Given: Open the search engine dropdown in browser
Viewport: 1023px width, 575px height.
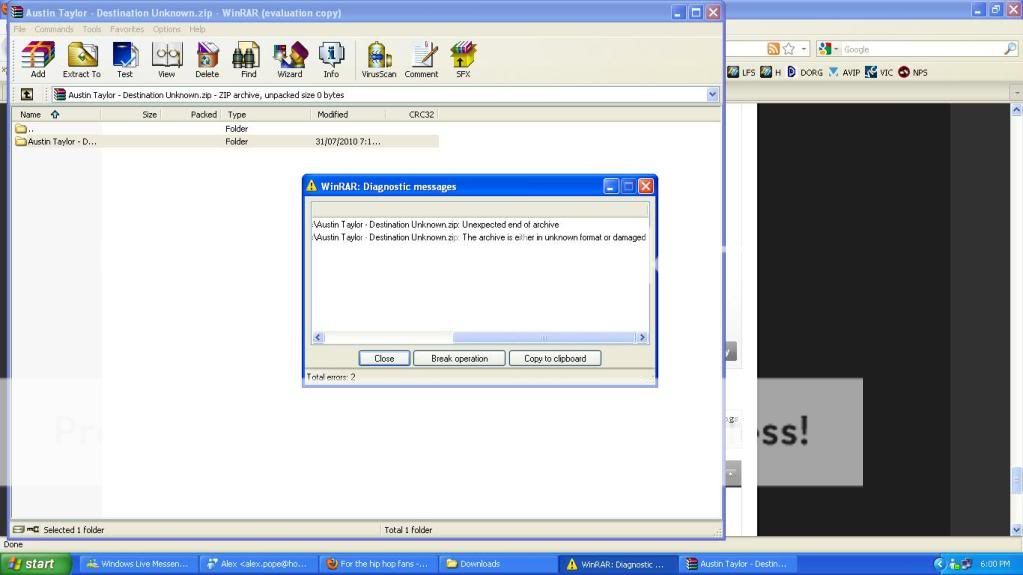Looking at the screenshot, I should pos(828,49).
